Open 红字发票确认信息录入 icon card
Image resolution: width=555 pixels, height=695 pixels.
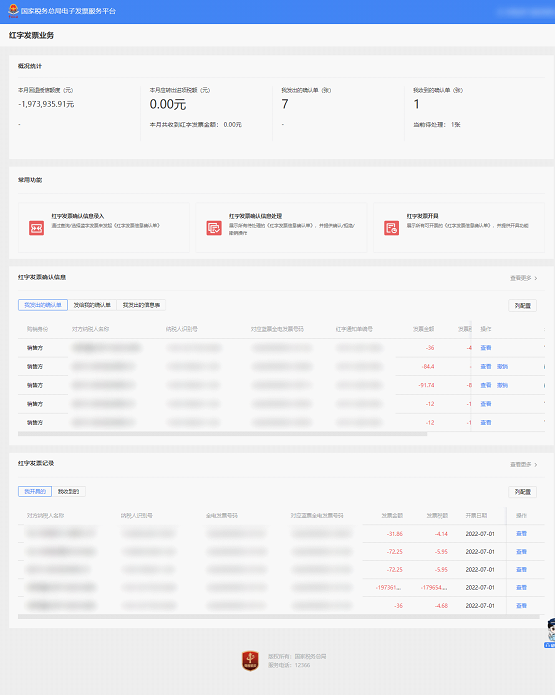36,228
